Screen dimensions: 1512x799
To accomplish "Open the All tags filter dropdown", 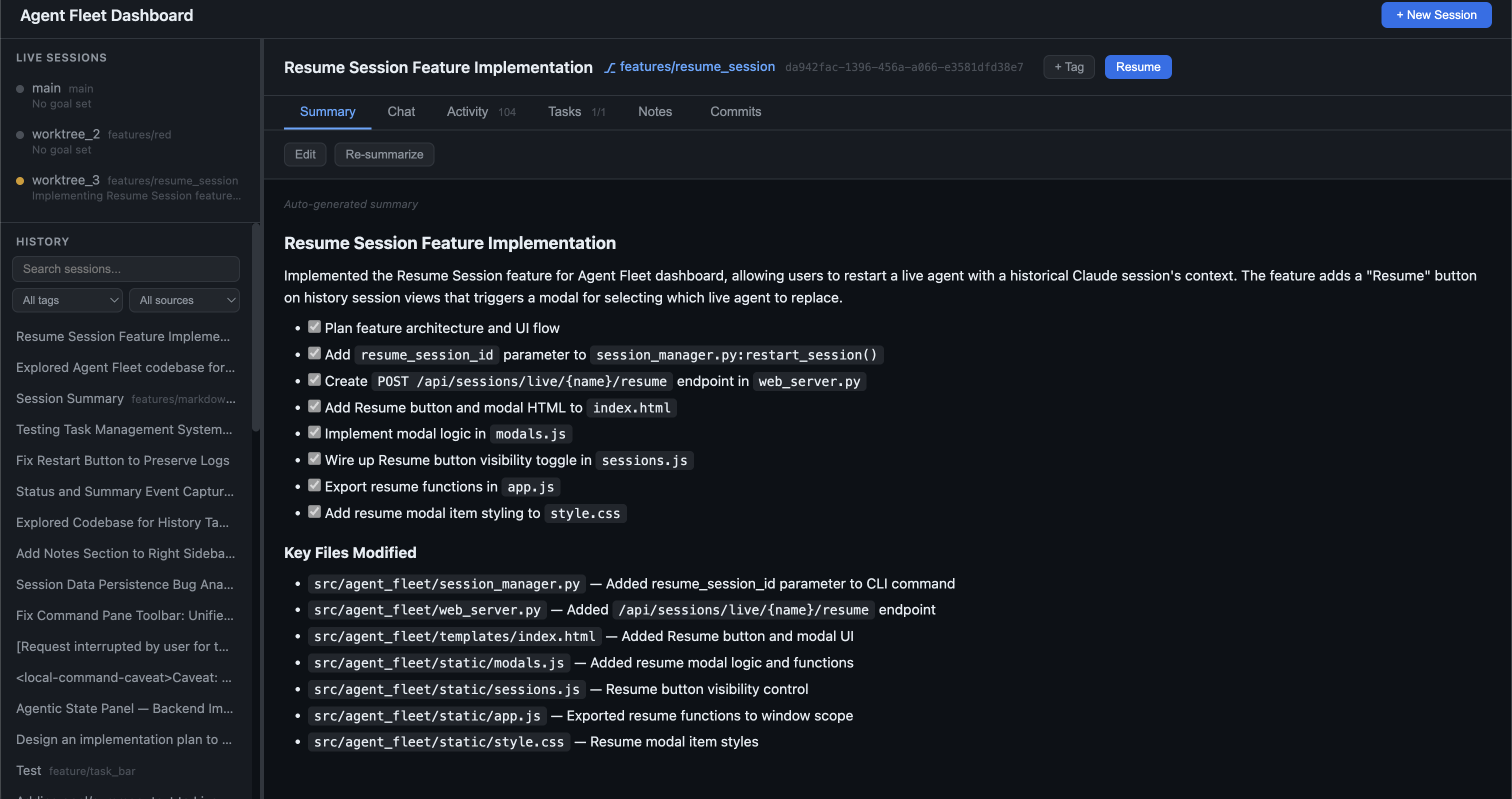I will tap(67, 300).
